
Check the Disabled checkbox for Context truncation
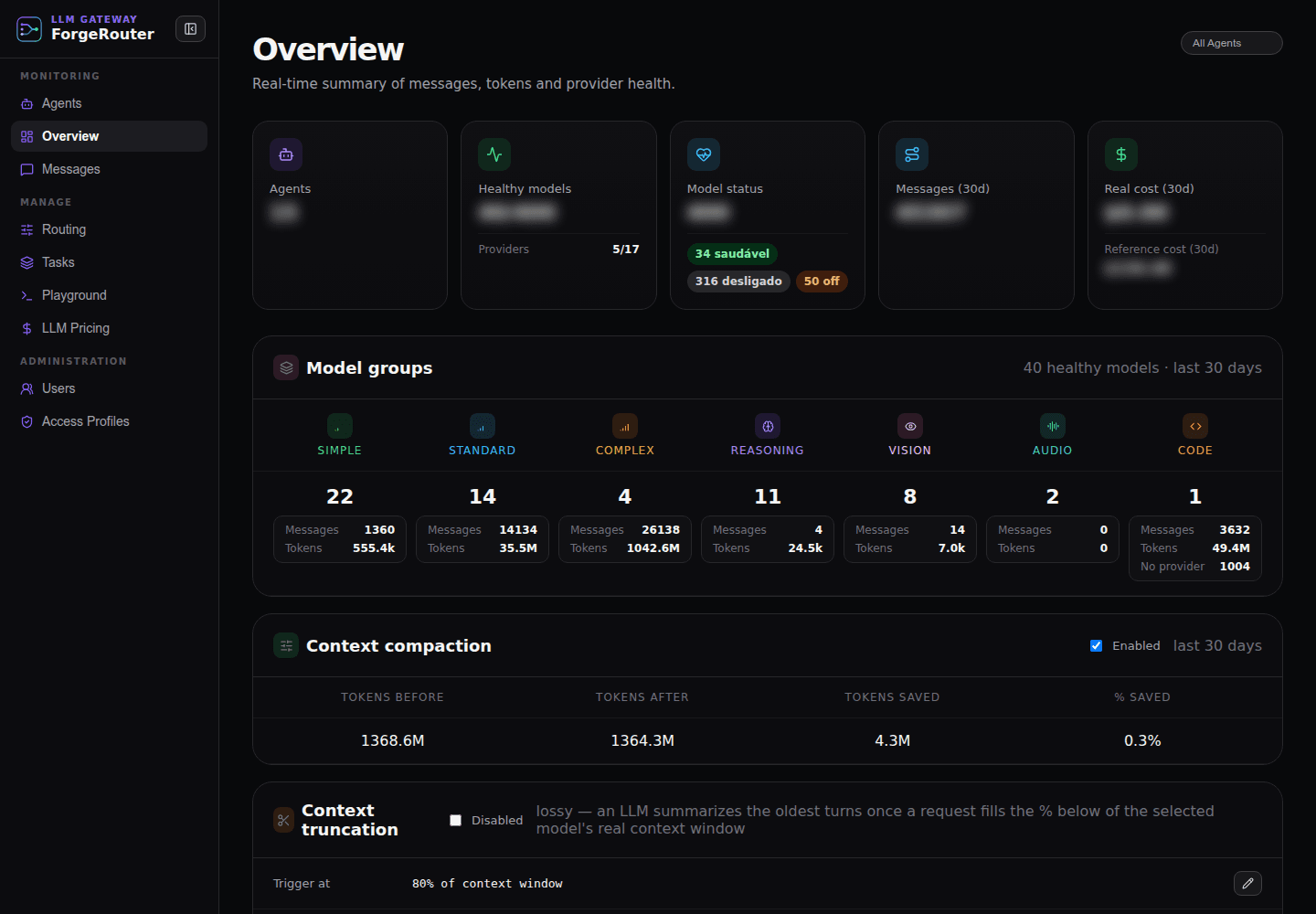click(455, 820)
